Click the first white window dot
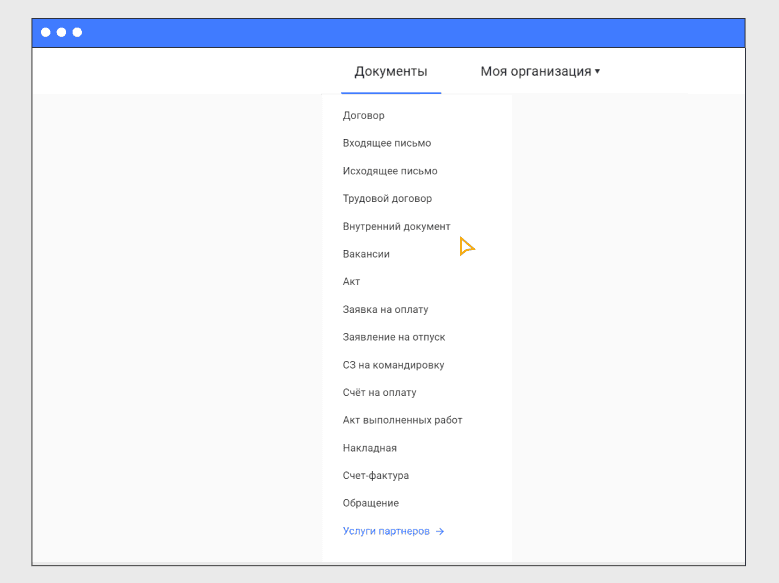 (46, 32)
